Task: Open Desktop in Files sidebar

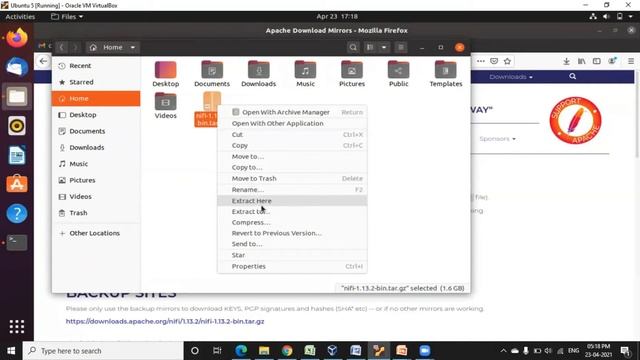Action: click(96, 115)
